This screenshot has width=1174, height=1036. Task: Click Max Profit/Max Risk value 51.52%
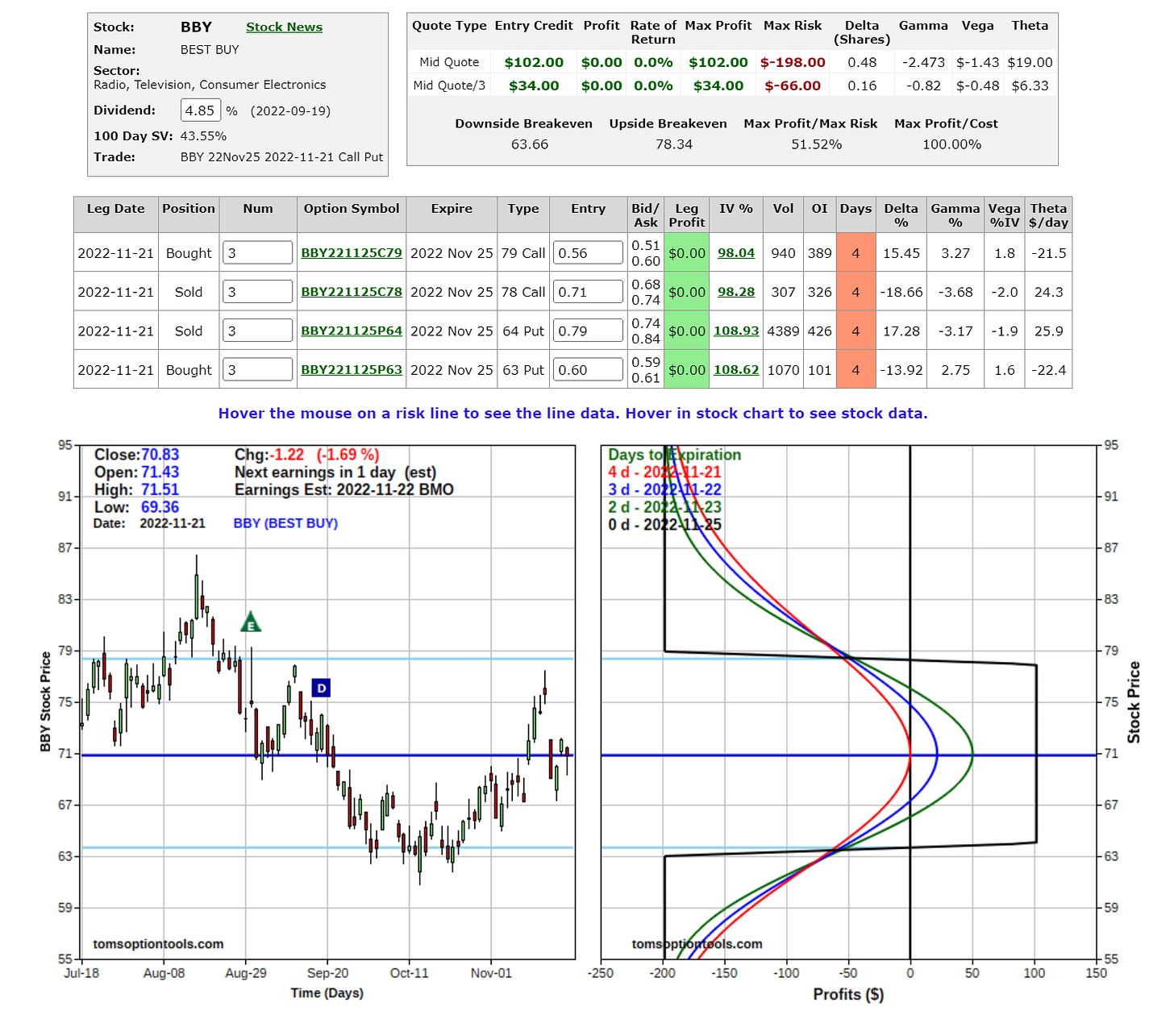(x=816, y=144)
